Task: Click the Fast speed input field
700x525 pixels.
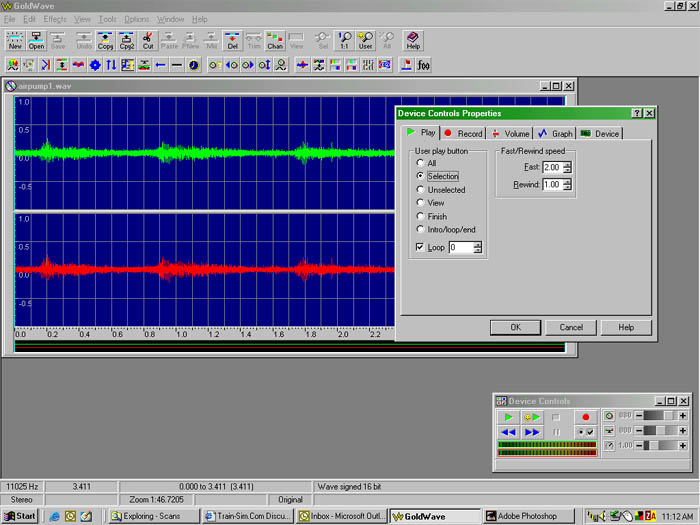Action: coord(553,167)
